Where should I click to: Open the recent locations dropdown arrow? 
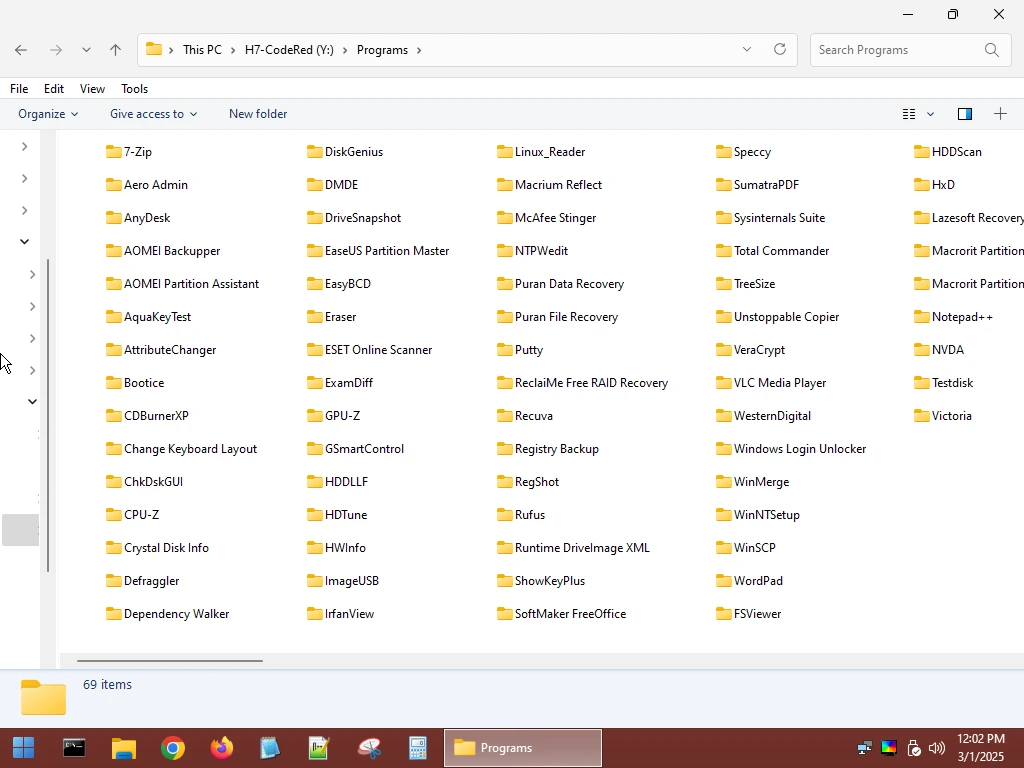pos(86,50)
